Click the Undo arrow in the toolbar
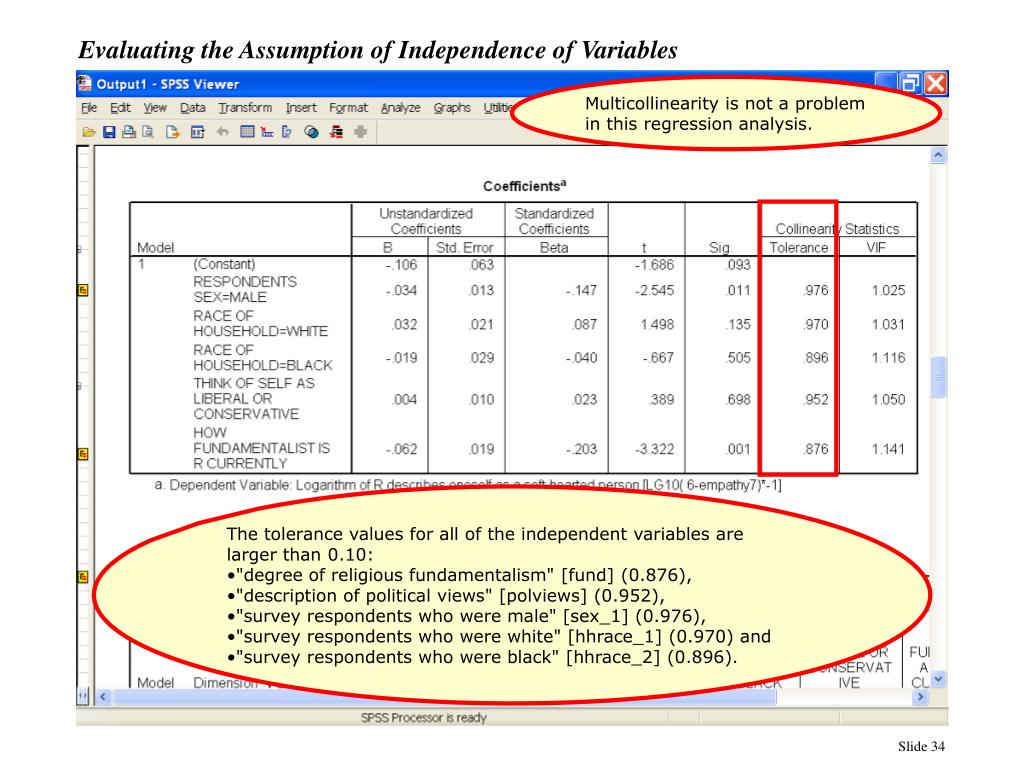This screenshot has width=1024, height=768. point(223,132)
